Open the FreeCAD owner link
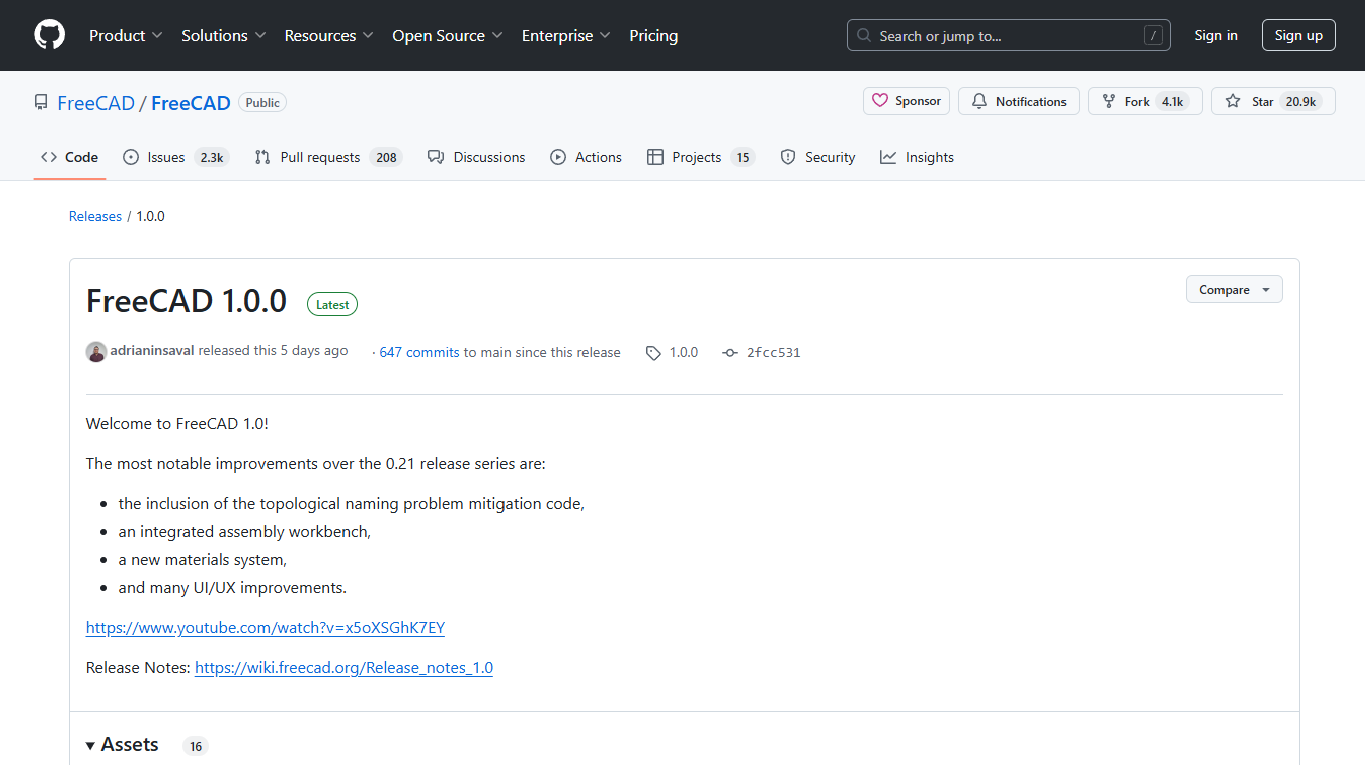 pyautogui.click(x=96, y=103)
